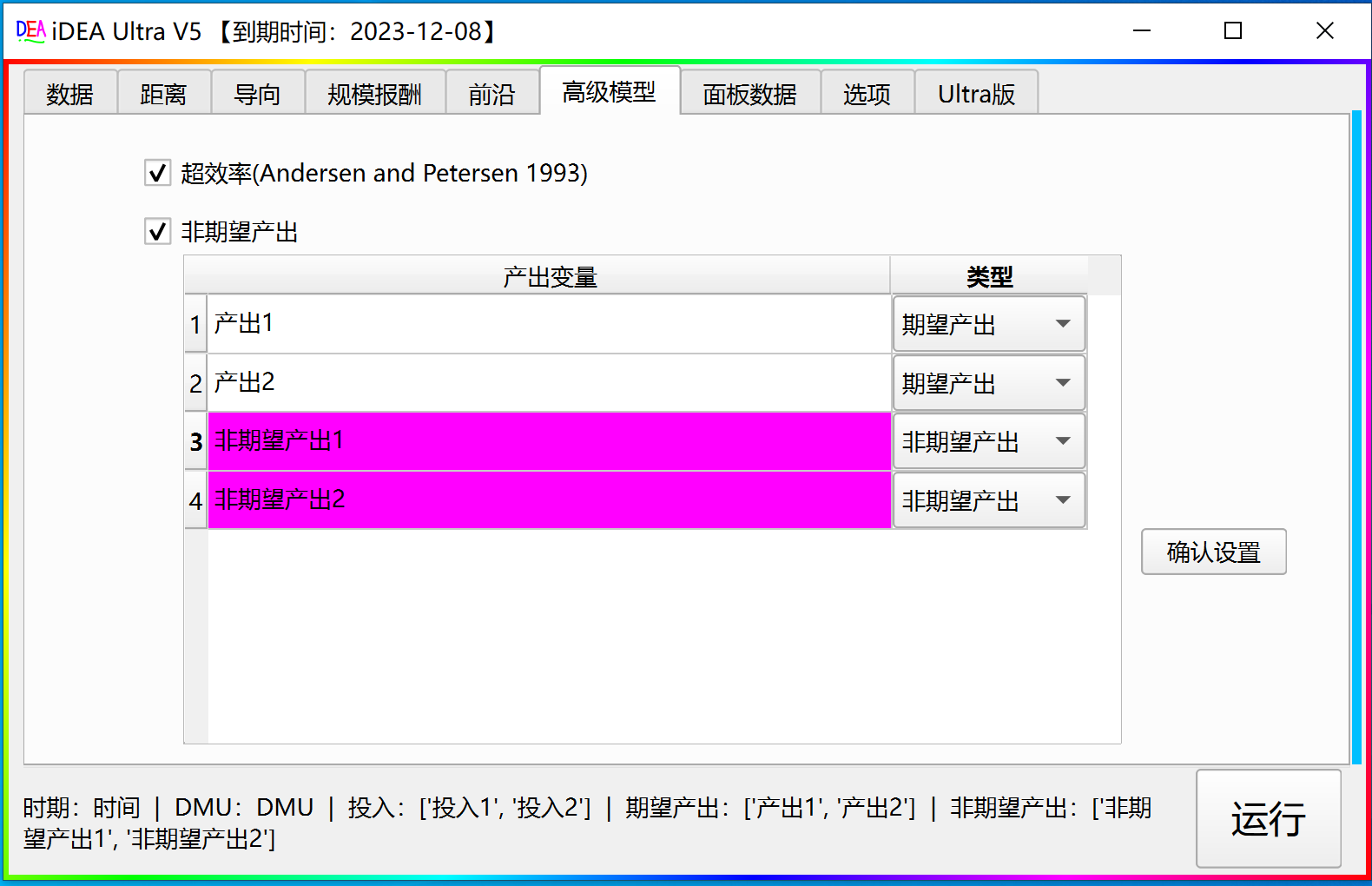The height and width of the screenshot is (886, 1372).
Task: Click the 确认设置 button
Action: coord(1213,552)
